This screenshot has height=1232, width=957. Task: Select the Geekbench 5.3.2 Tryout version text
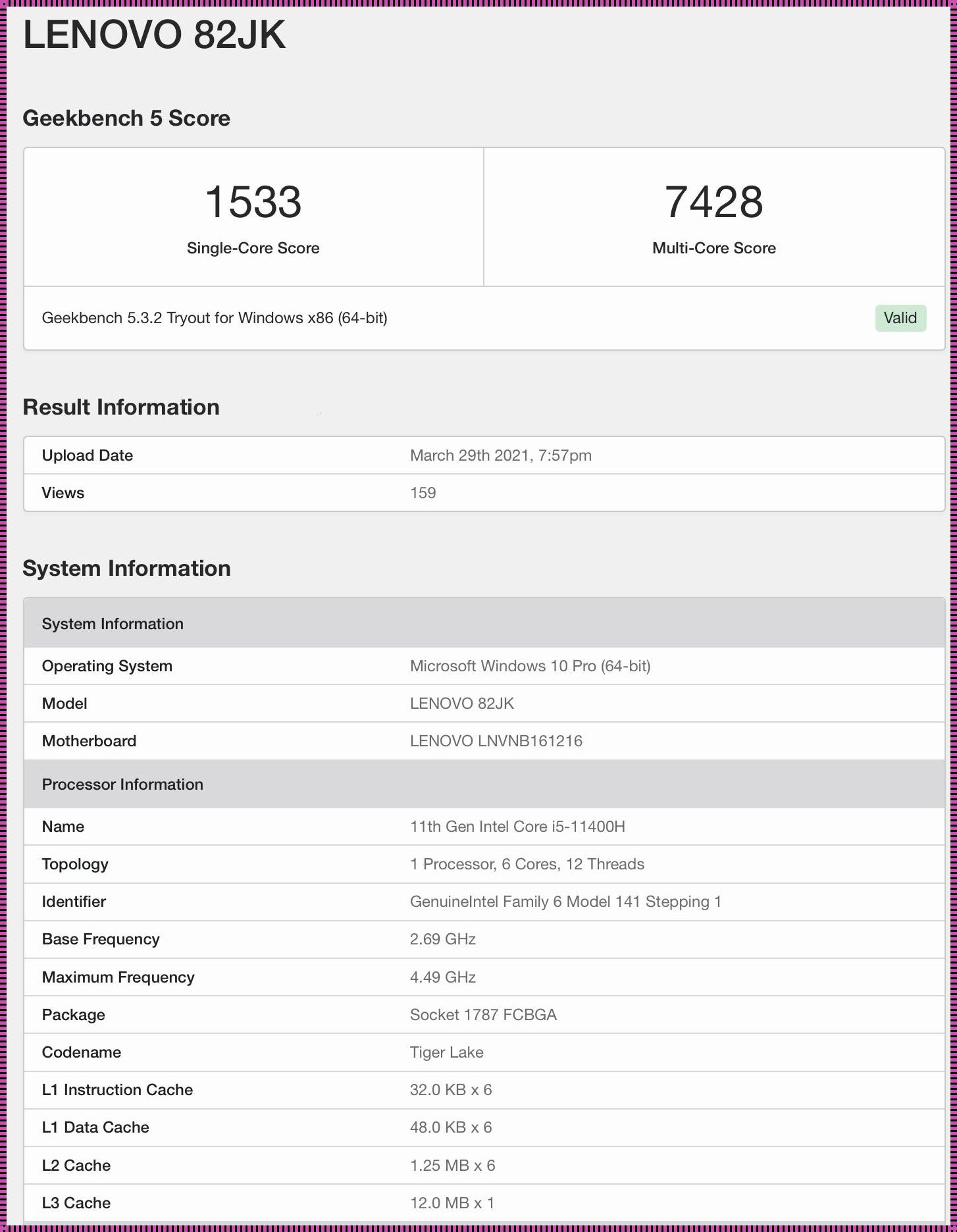215,318
